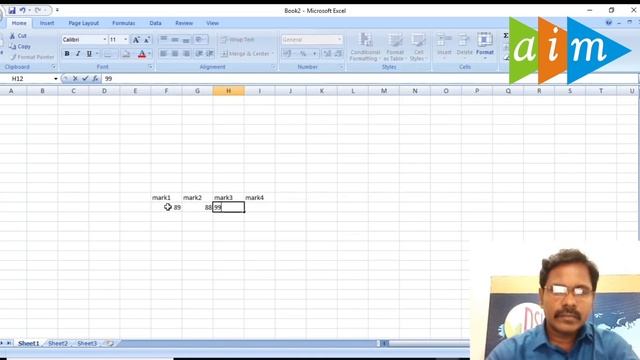Align text right
640x360 pixels.
[186, 54]
